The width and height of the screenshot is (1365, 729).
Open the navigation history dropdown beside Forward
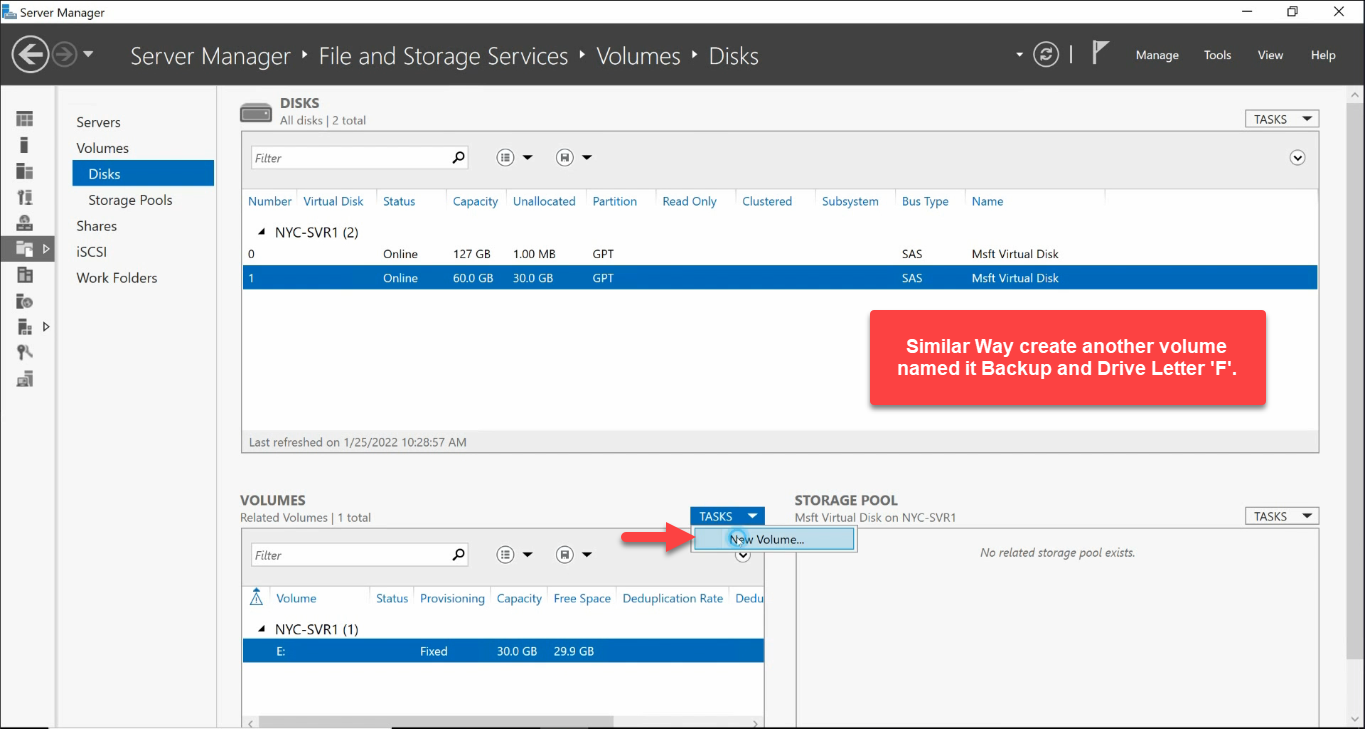[88, 54]
